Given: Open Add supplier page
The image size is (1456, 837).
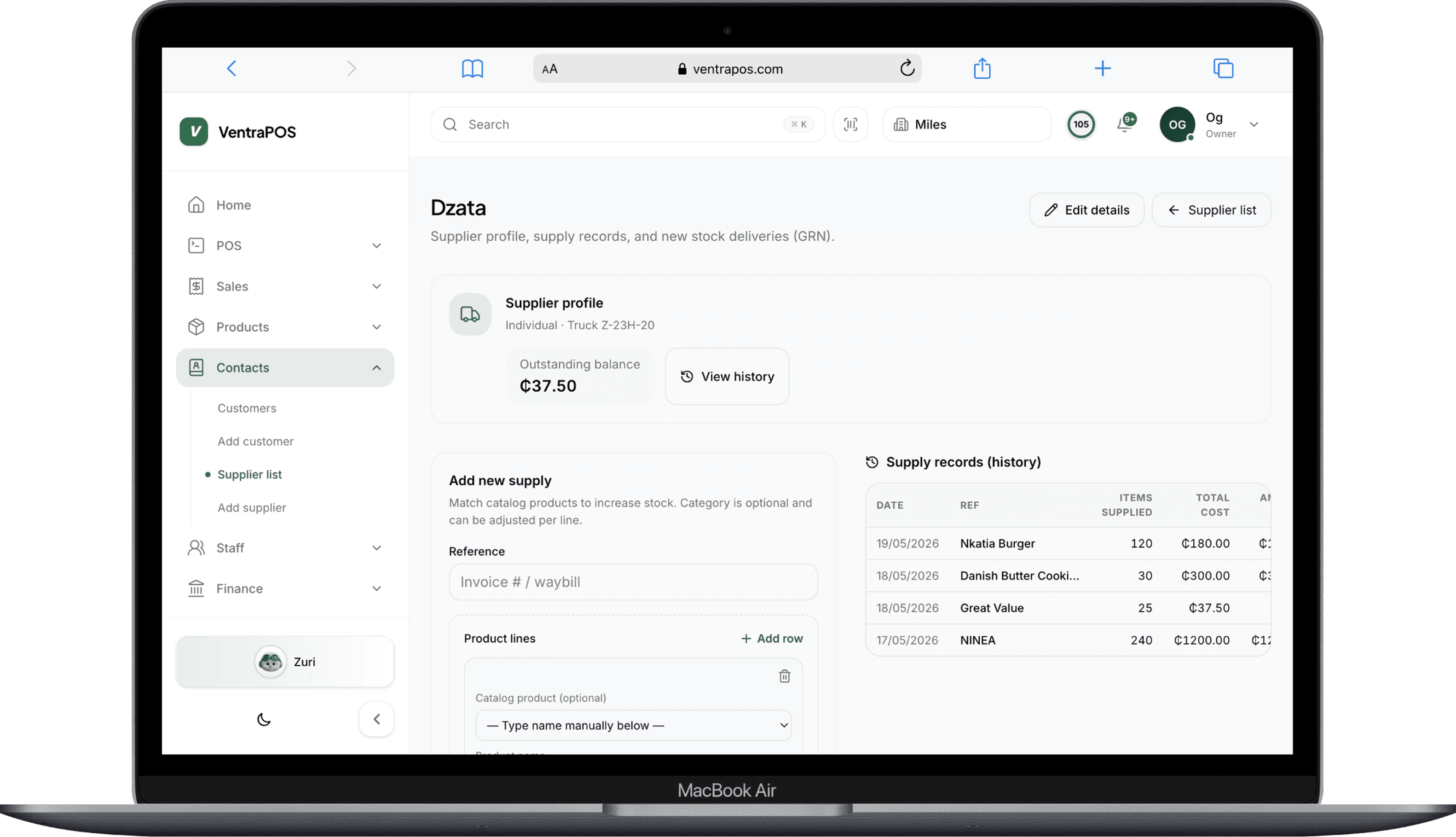Looking at the screenshot, I should (x=252, y=508).
